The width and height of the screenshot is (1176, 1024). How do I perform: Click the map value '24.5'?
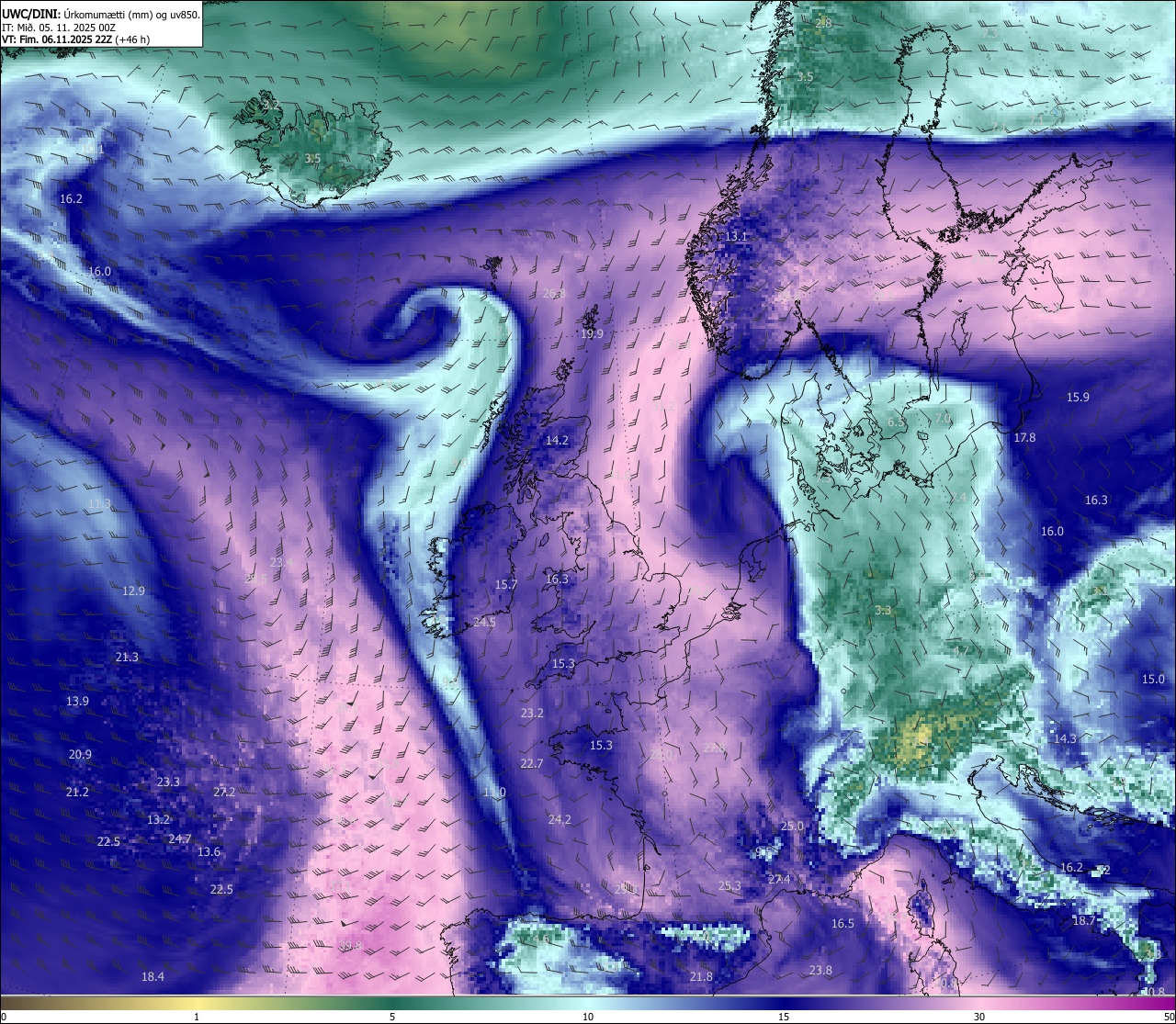(484, 623)
